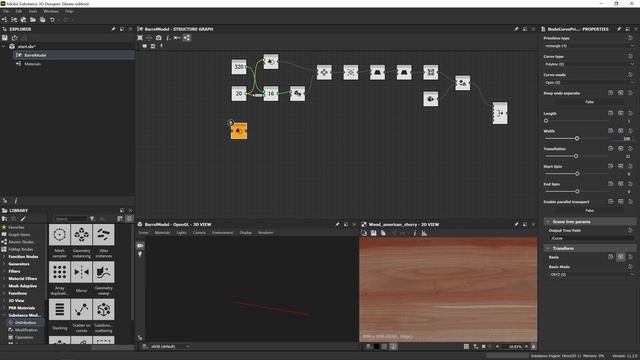
Task: Select the output node at graph end
Action: click(500, 113)
